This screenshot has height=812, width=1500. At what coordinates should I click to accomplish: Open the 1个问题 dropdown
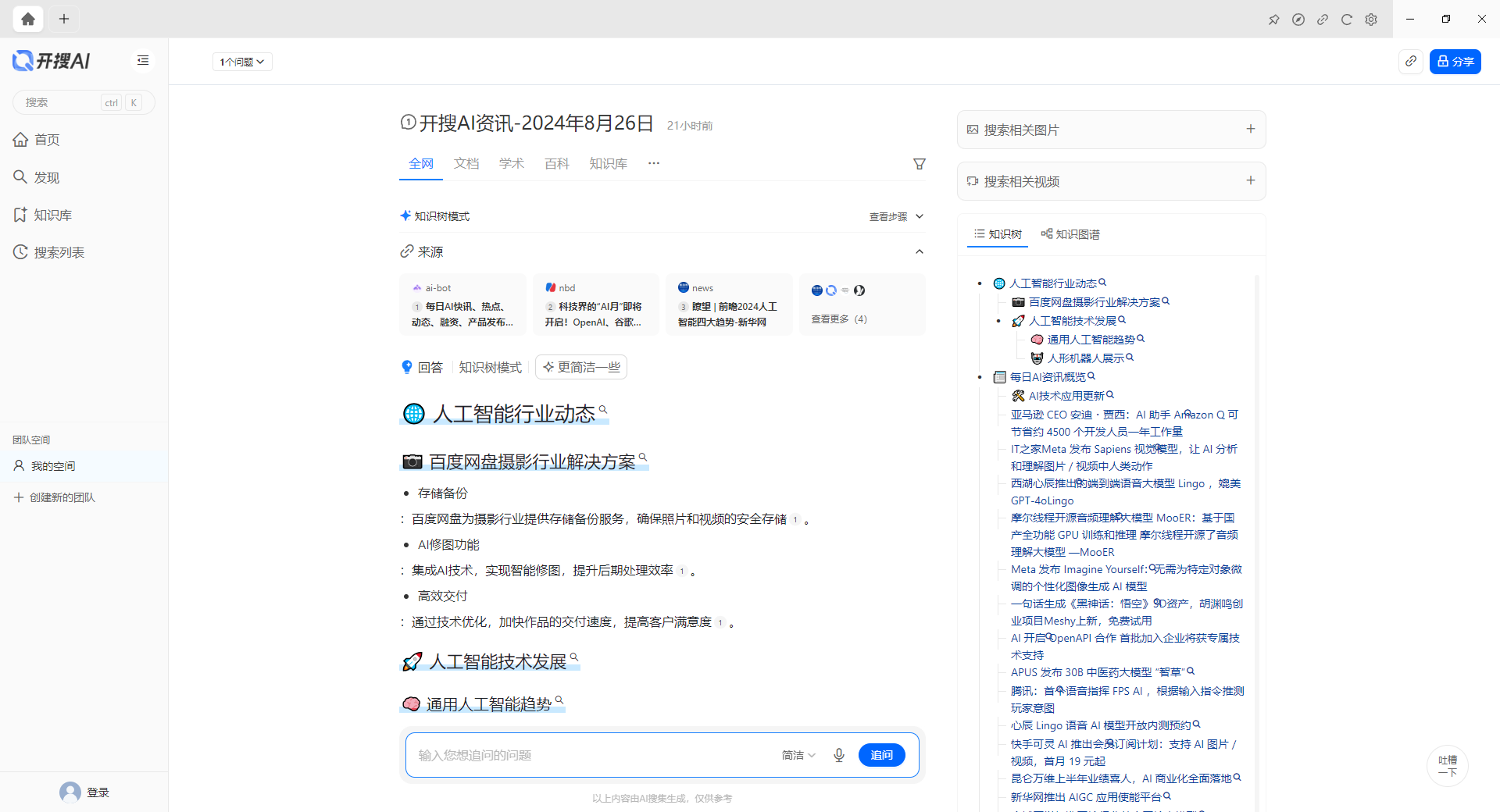click(241, 61)
